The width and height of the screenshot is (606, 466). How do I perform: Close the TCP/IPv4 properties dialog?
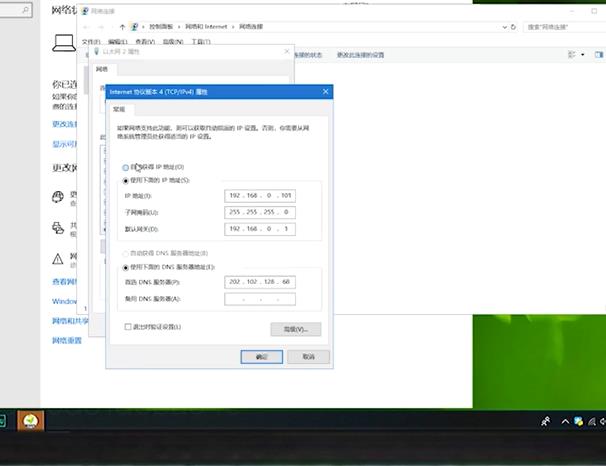(x=325, y=92)
